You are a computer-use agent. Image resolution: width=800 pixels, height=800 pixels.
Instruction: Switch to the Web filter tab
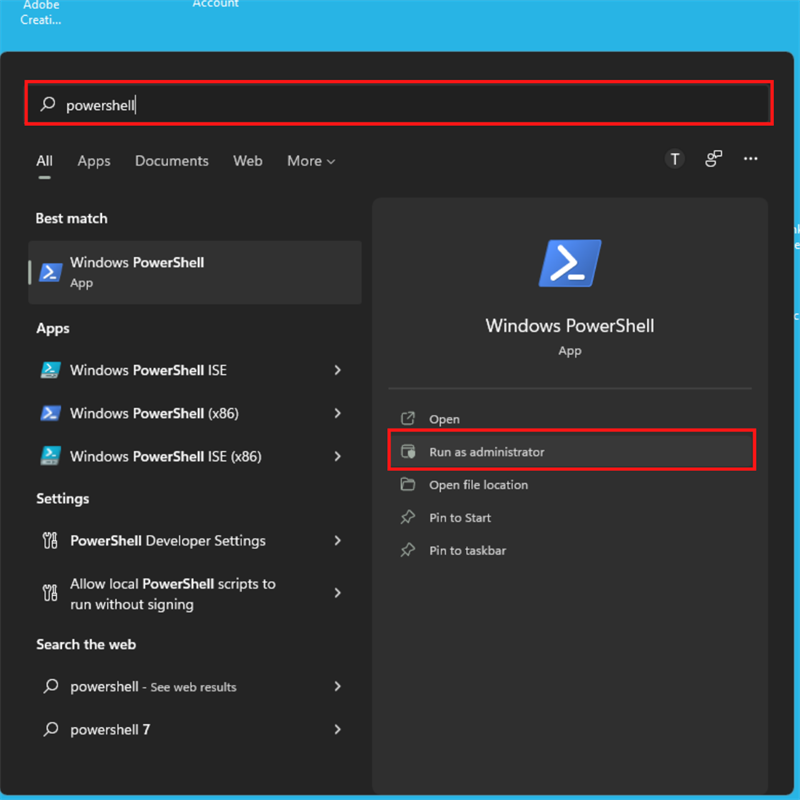click(x=248, y=161)
